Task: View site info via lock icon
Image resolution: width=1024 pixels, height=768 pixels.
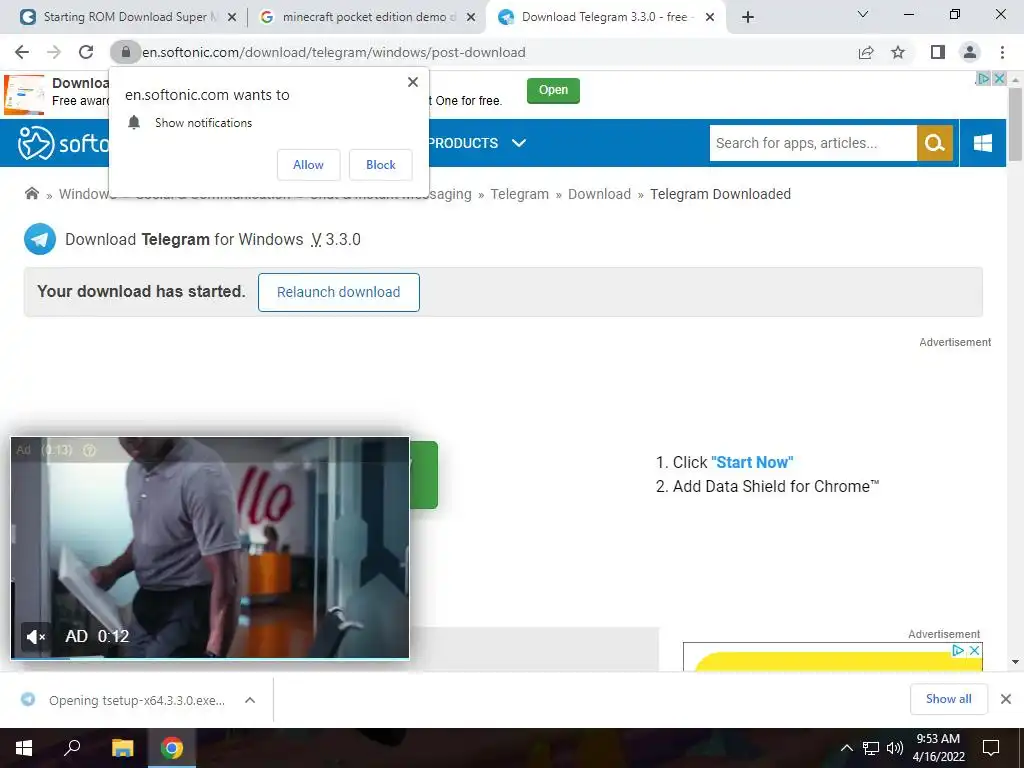Action: [x=125, y=52]
